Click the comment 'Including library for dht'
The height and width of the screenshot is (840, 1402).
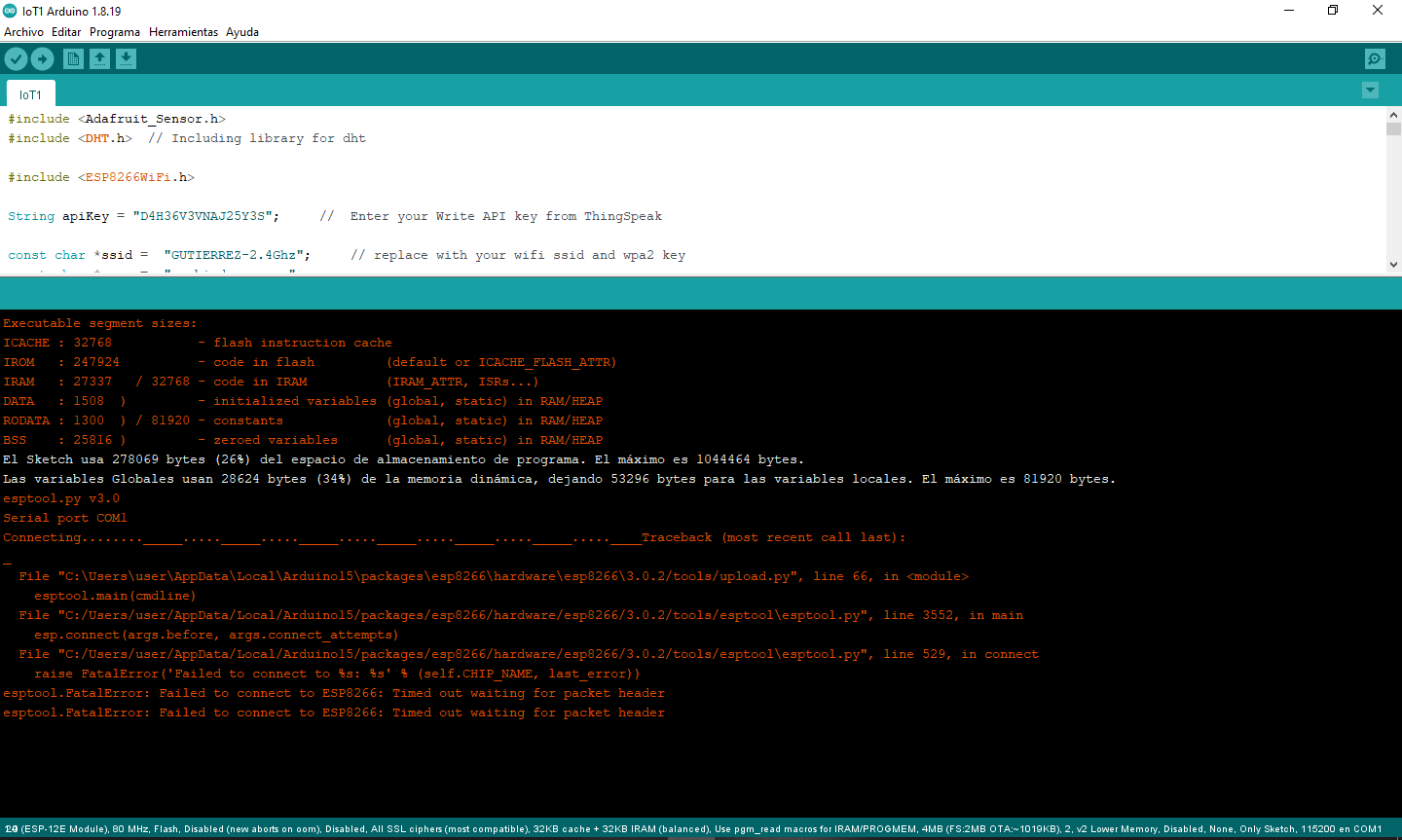(257, 138)
